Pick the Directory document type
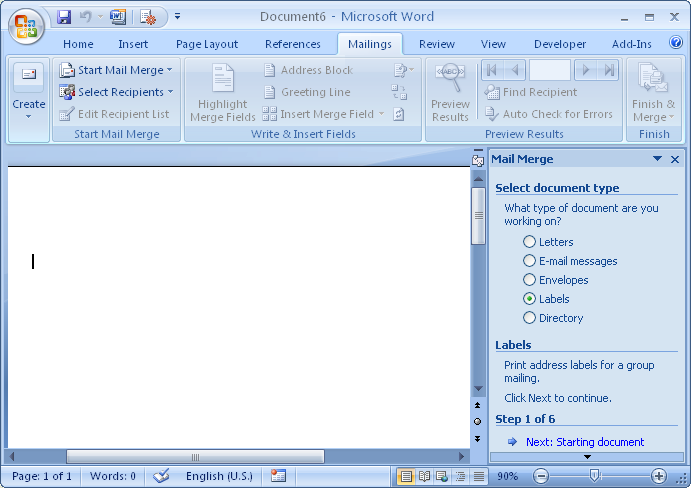Image resolution: width=691 pixels, height=488 pixels. point(530,318)
